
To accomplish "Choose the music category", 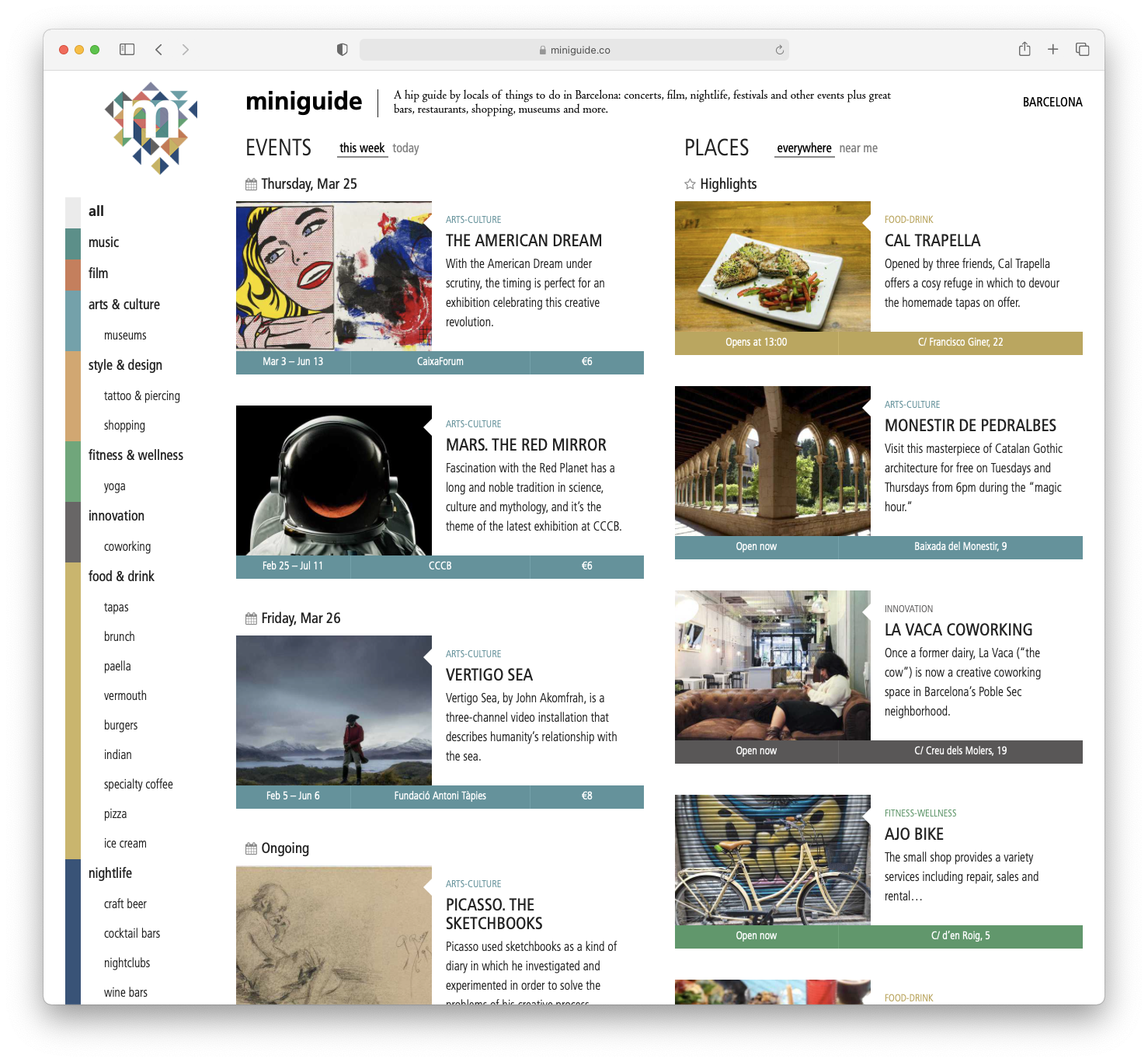I will (x=103, y=242).
